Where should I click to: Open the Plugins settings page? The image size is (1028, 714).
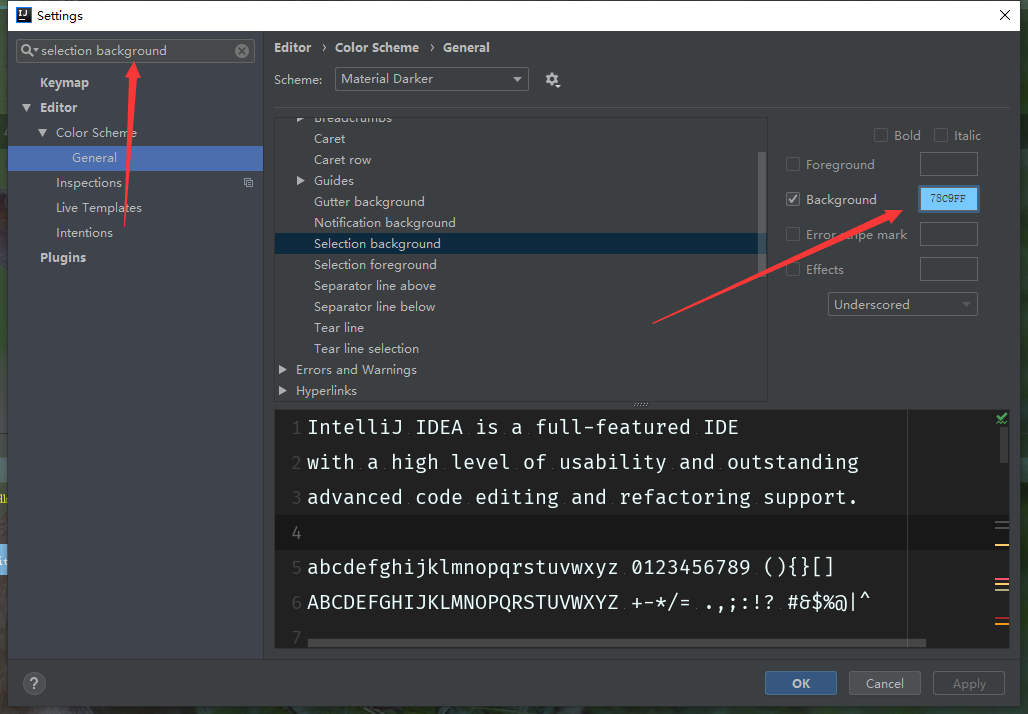[x=63, y=258]
